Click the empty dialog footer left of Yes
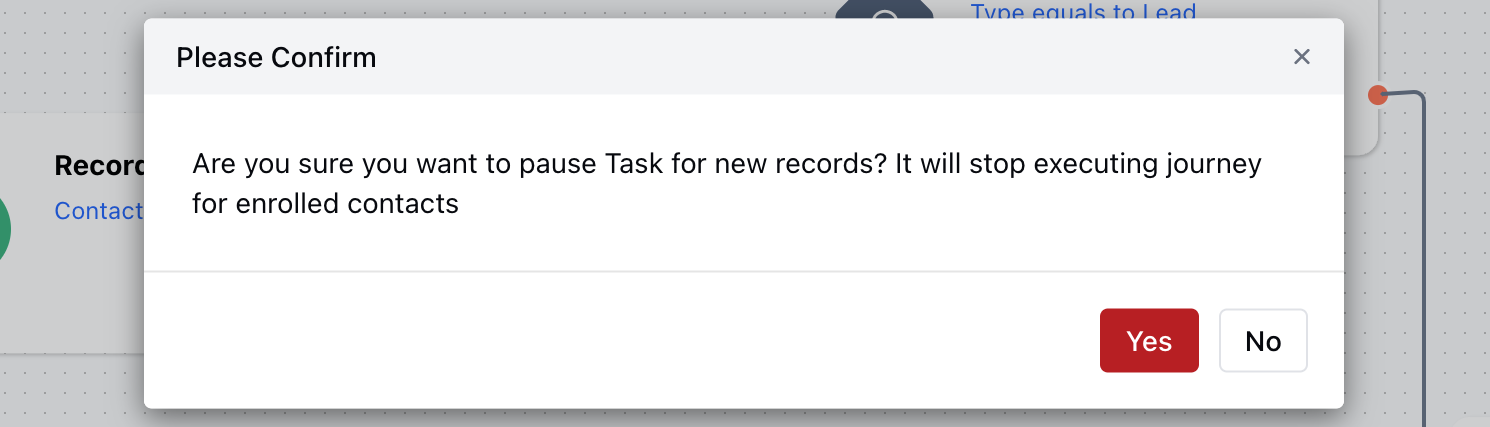 [620, 340]
